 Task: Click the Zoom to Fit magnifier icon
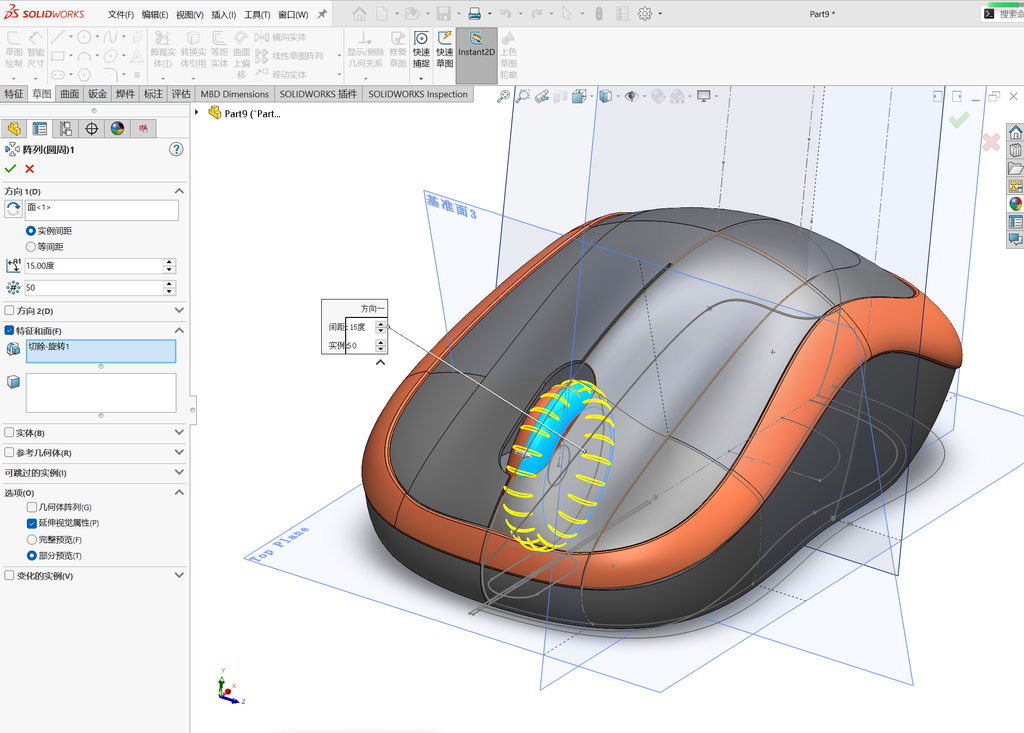coord(503,97)
